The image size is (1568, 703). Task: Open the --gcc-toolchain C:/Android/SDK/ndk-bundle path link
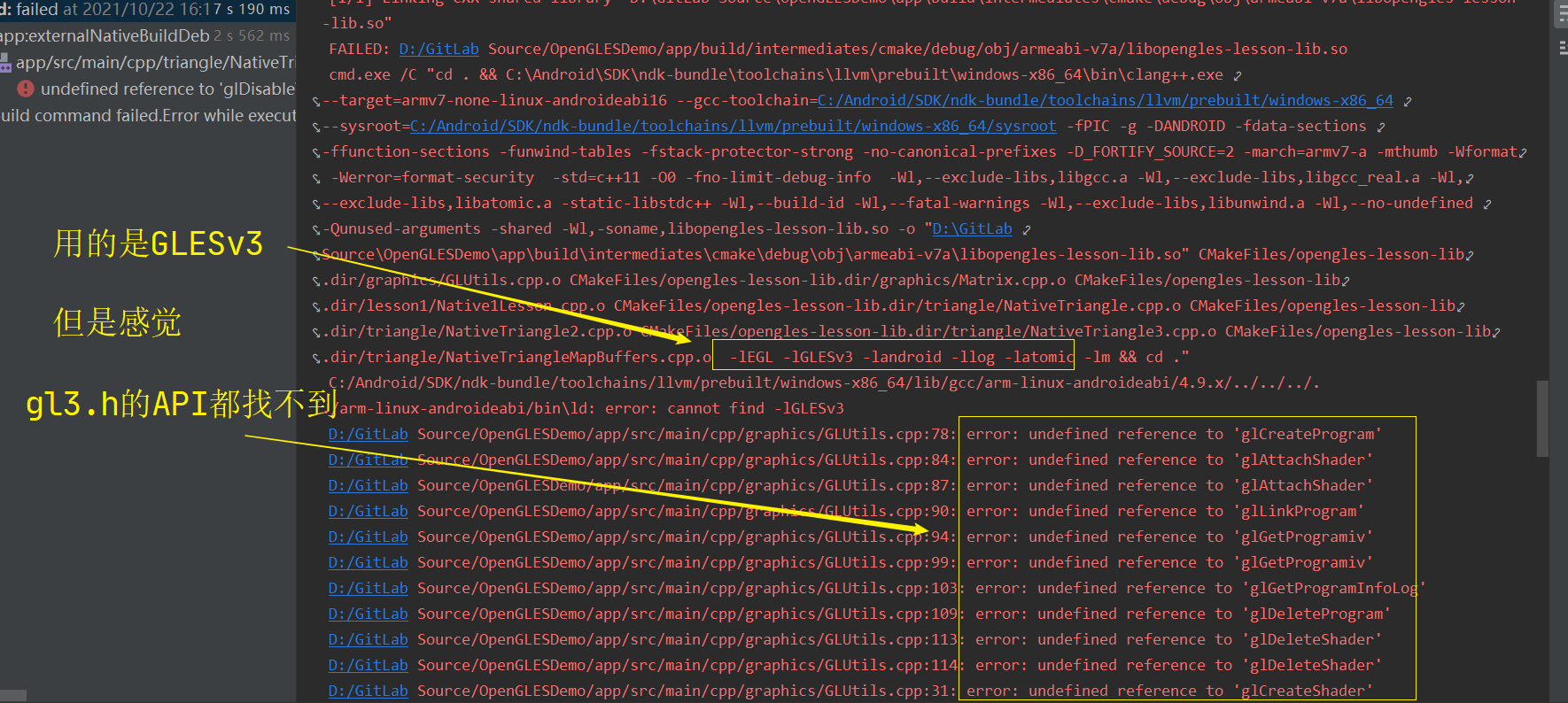[1105, 101]
